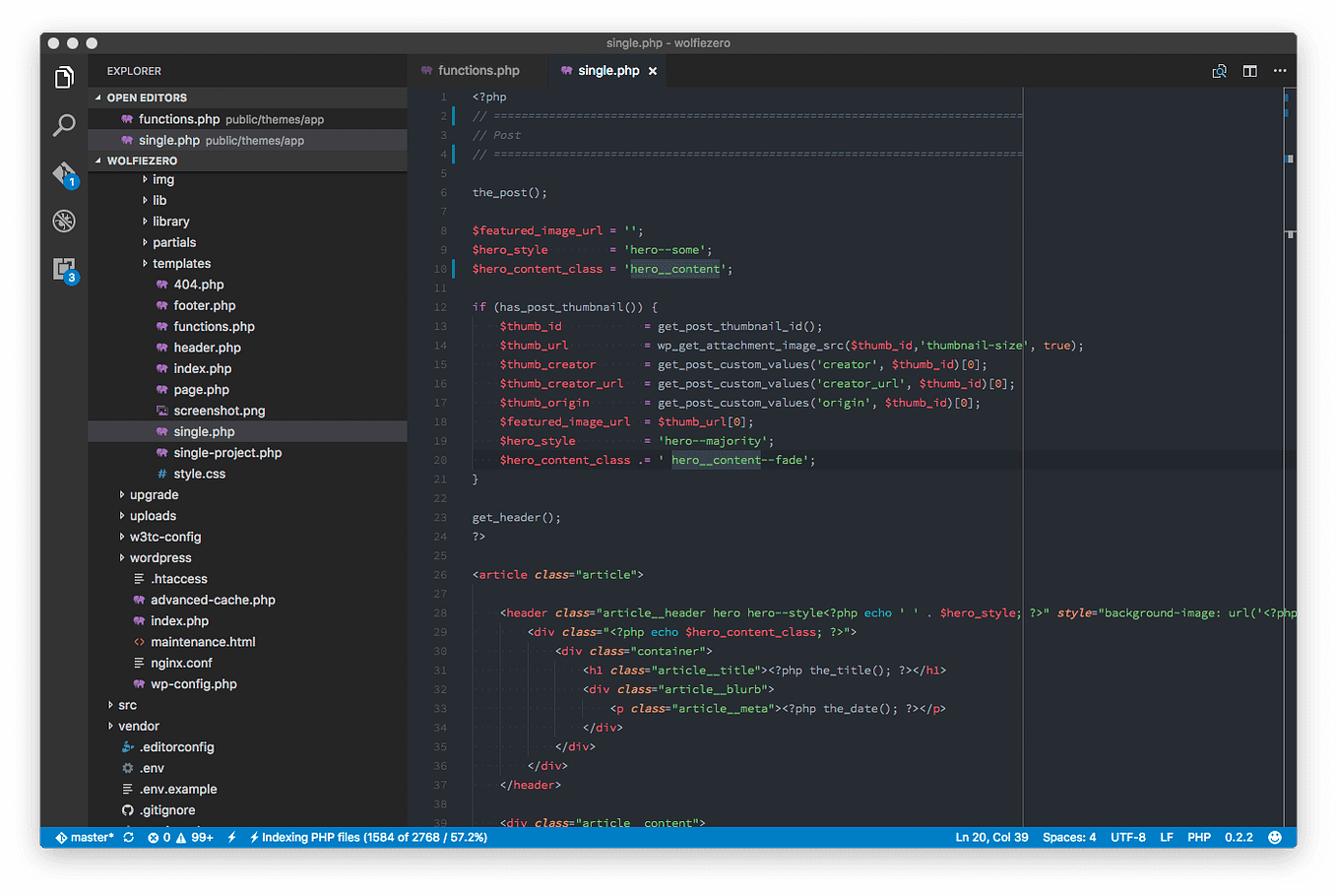Expand the wordpress folder
The width and height of the screenshot is (1337, 896).
pos(248,558)
